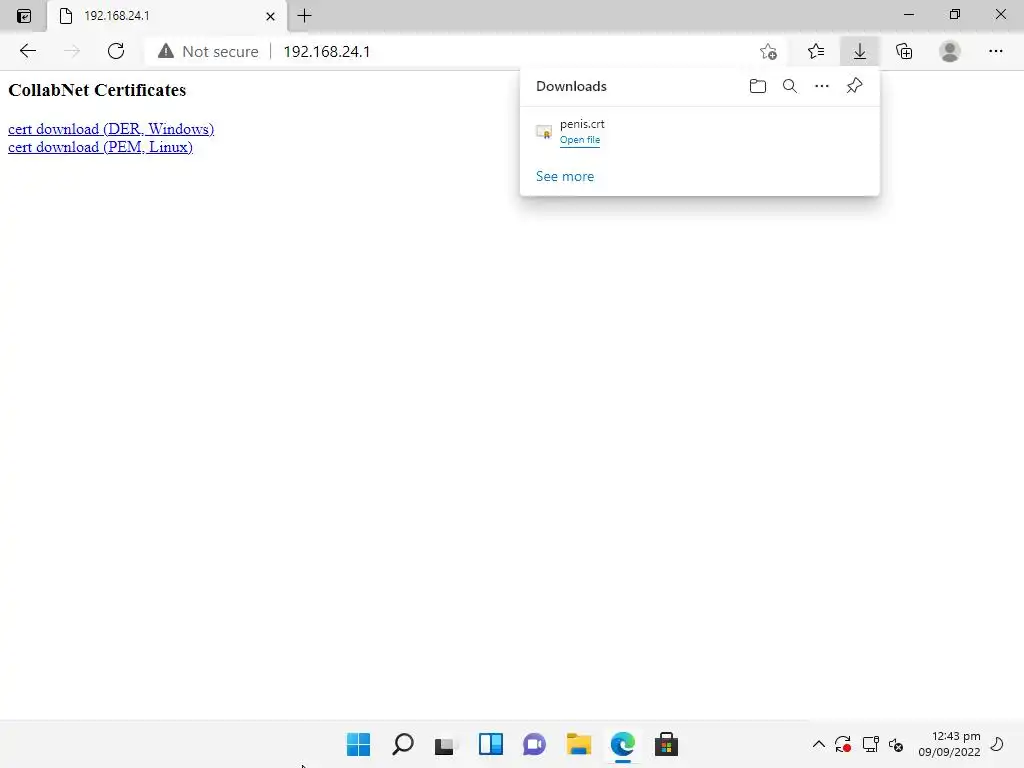1024x768 pixels.
Task: Show hidden system tray icons chevron
Action: coord(818,744)
